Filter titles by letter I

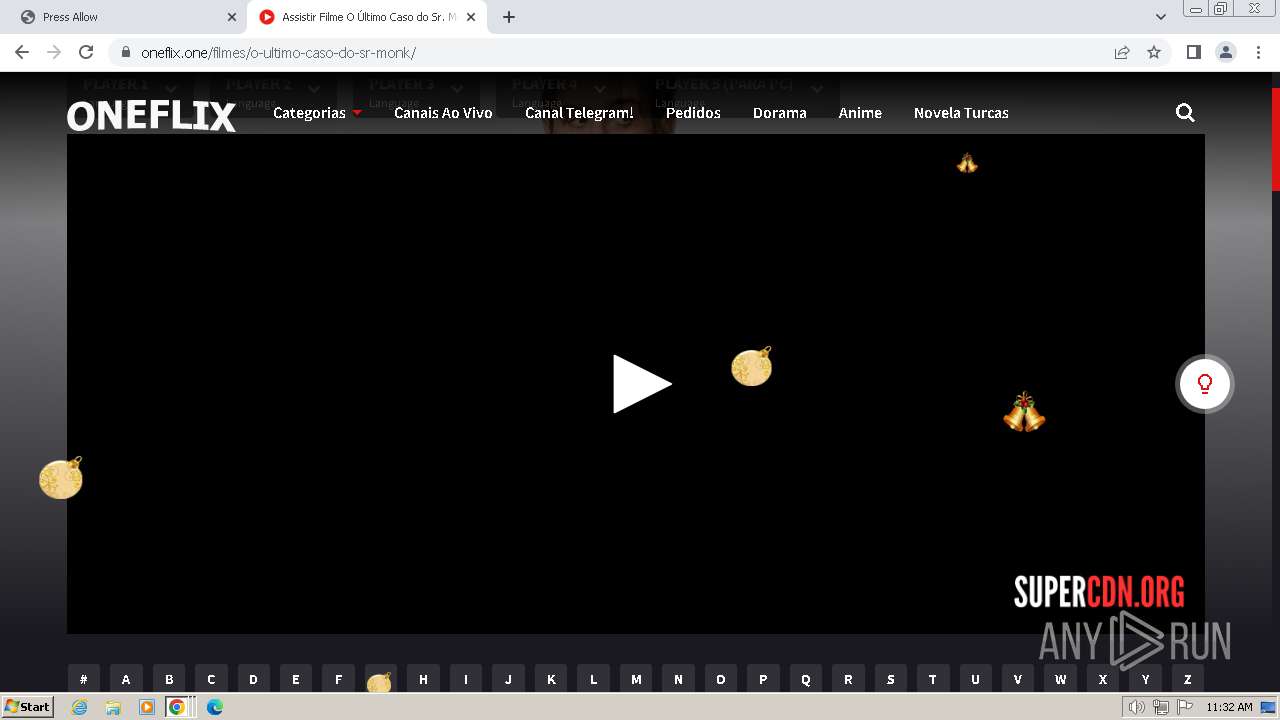click(466, 679)
